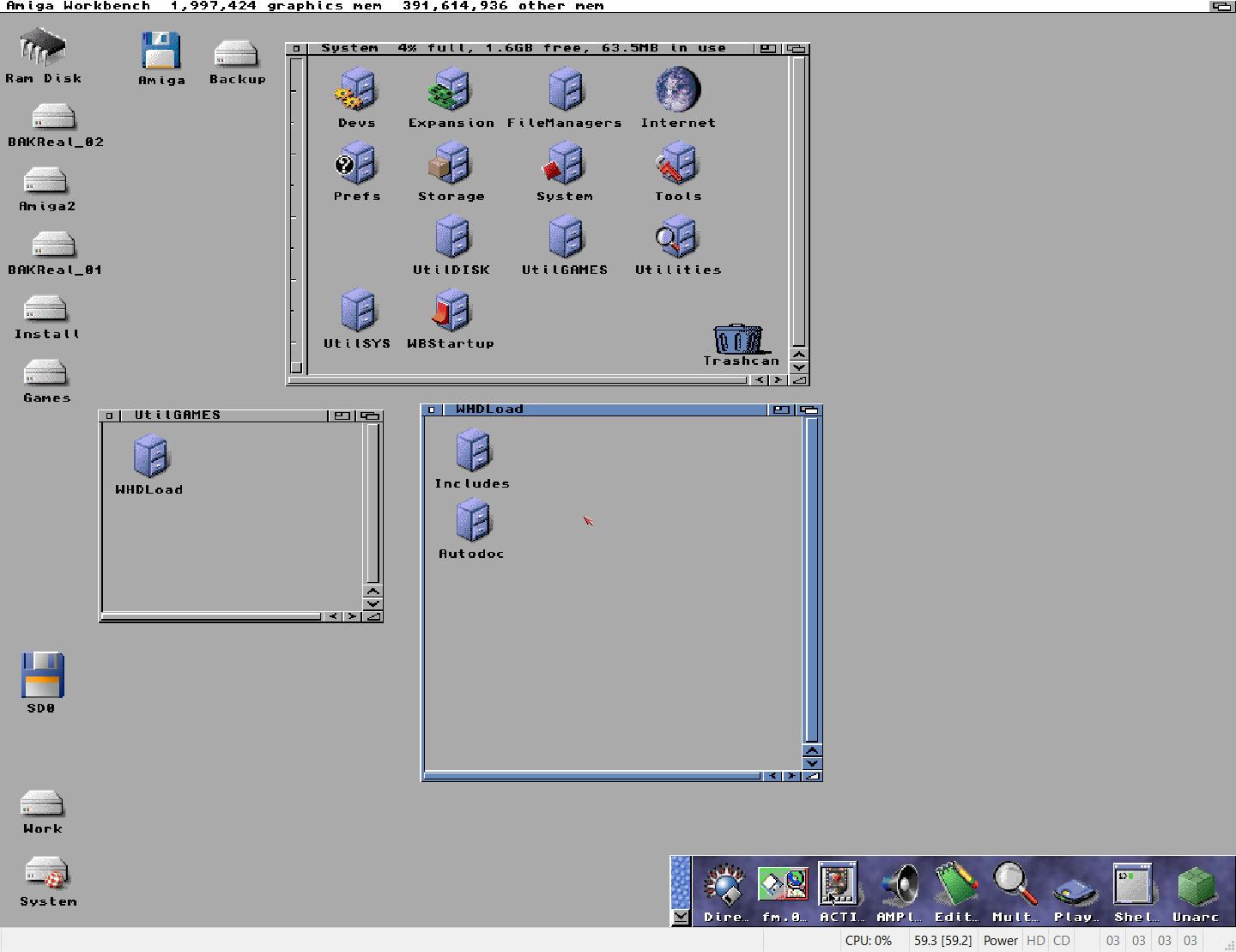Screen dimensions: 1236x952
Task: Click System window vertical scrollbar
Action: (x=799, y=202)
